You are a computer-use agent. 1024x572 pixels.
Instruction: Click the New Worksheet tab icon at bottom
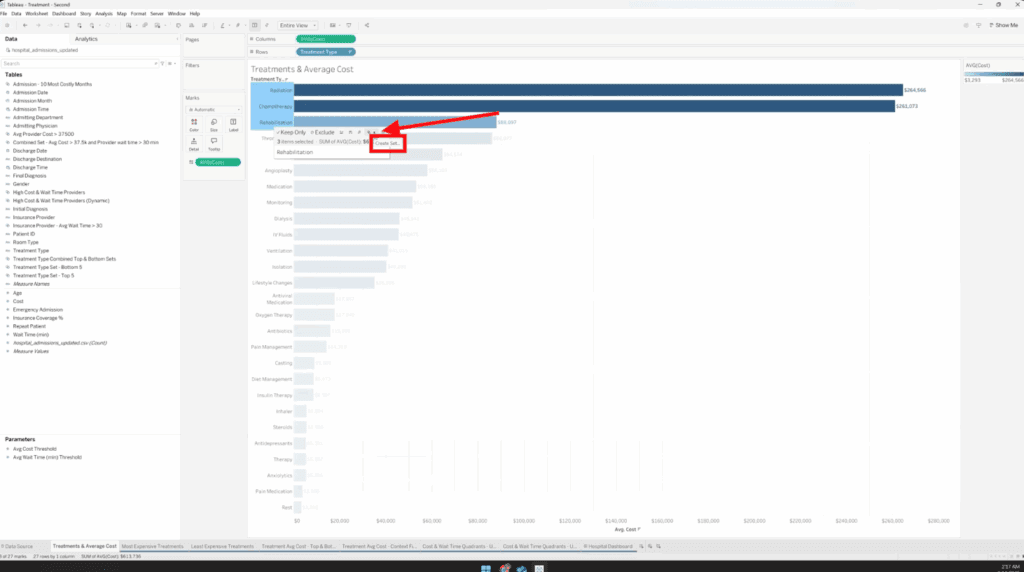641,547
